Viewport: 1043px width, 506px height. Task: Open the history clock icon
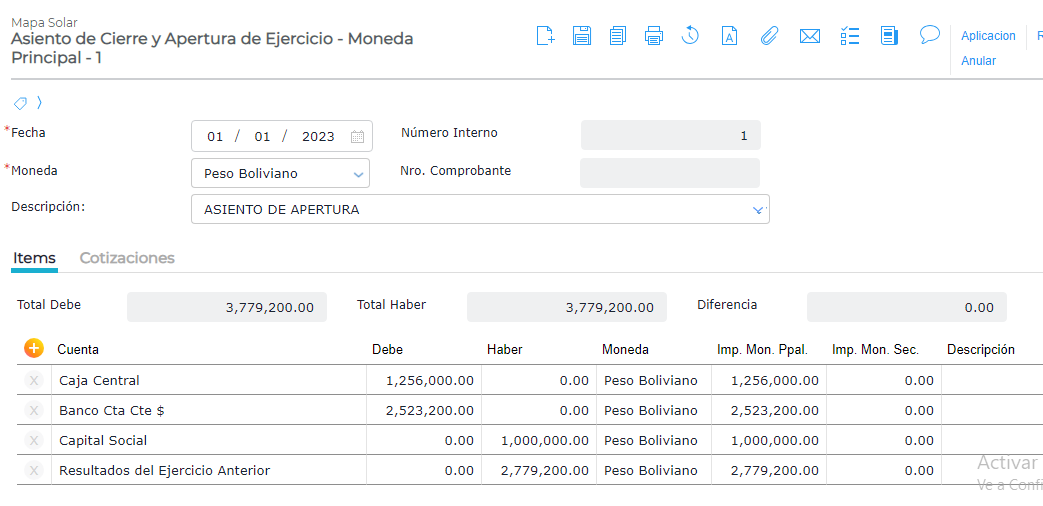pyautogui.click(x=690, y=36)
